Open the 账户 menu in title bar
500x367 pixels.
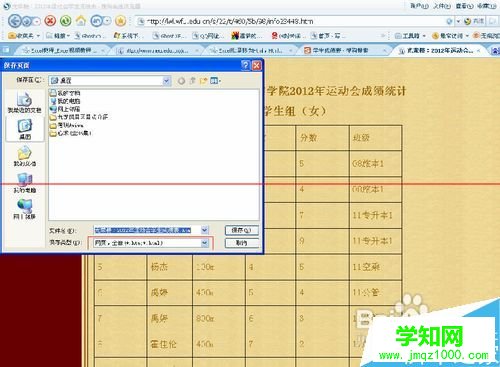419,6
